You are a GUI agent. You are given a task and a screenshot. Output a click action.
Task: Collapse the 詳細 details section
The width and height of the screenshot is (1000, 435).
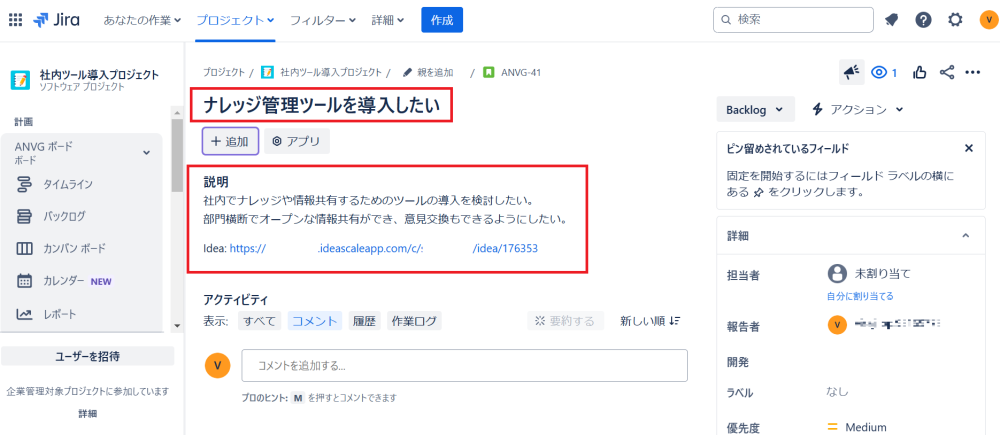(965, 235)
